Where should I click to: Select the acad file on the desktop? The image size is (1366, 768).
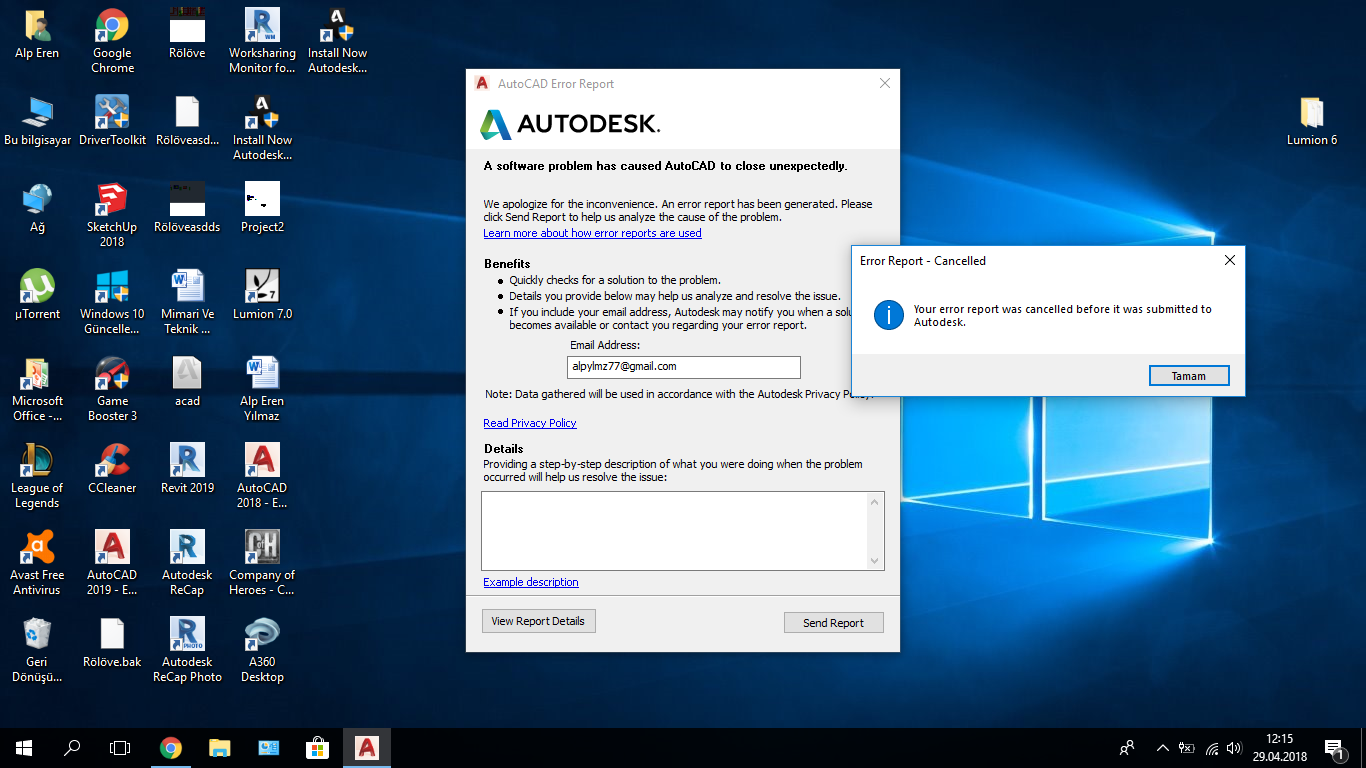(187, 382)
